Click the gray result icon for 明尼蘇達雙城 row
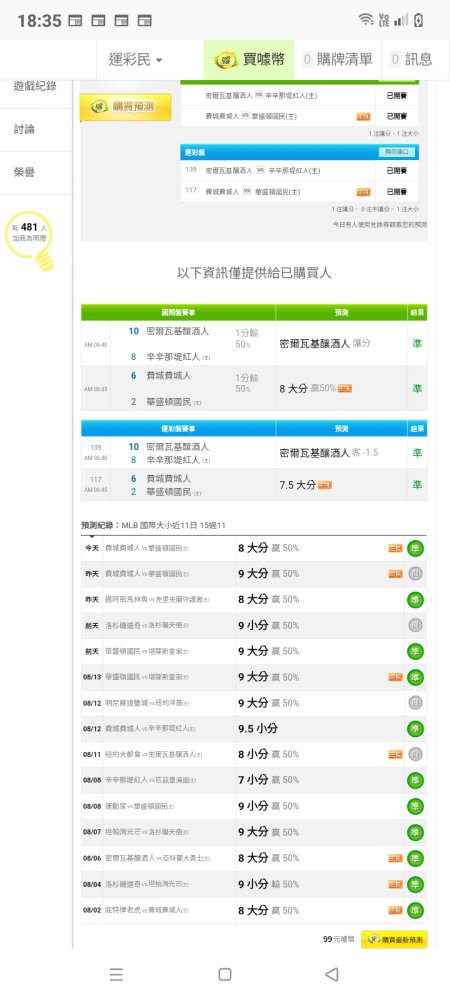 point(416,703)
